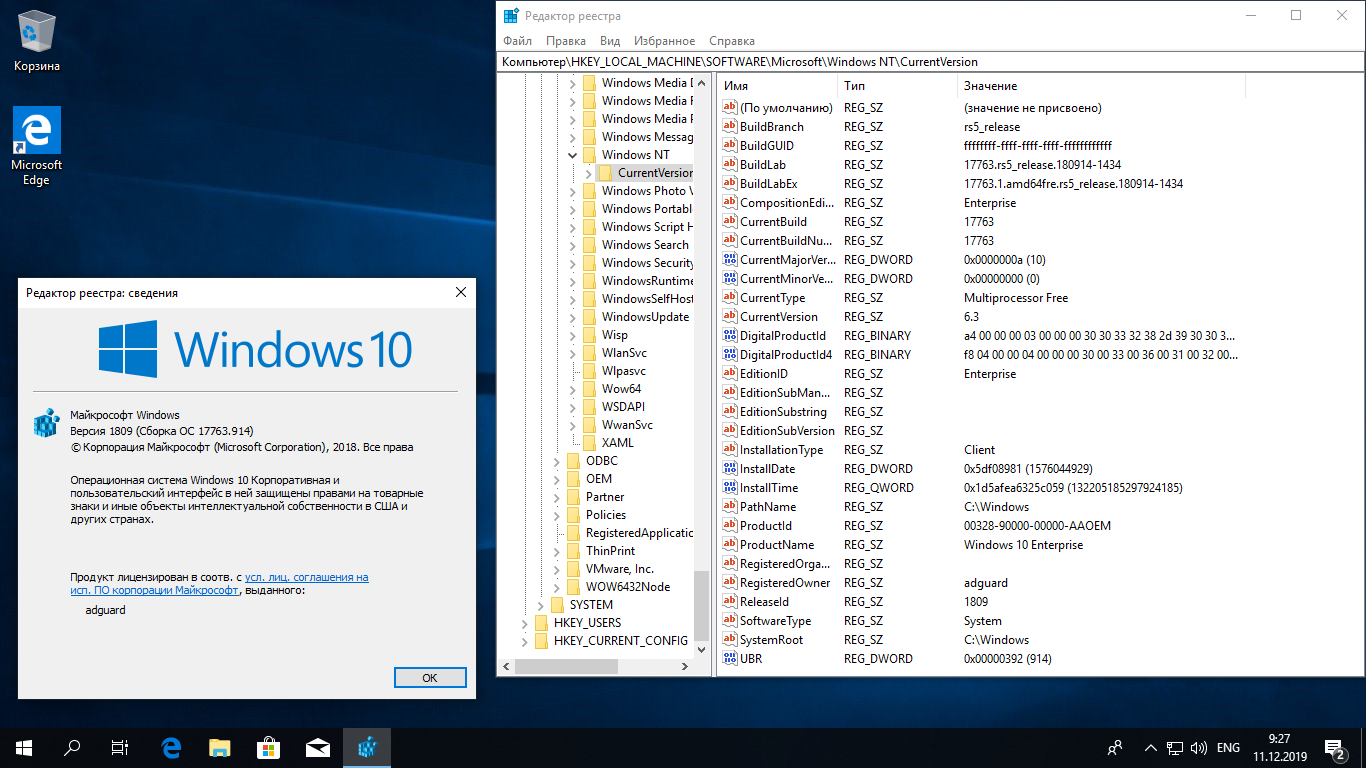Expand the VMware, Inc. key

(x=557, y=569)
